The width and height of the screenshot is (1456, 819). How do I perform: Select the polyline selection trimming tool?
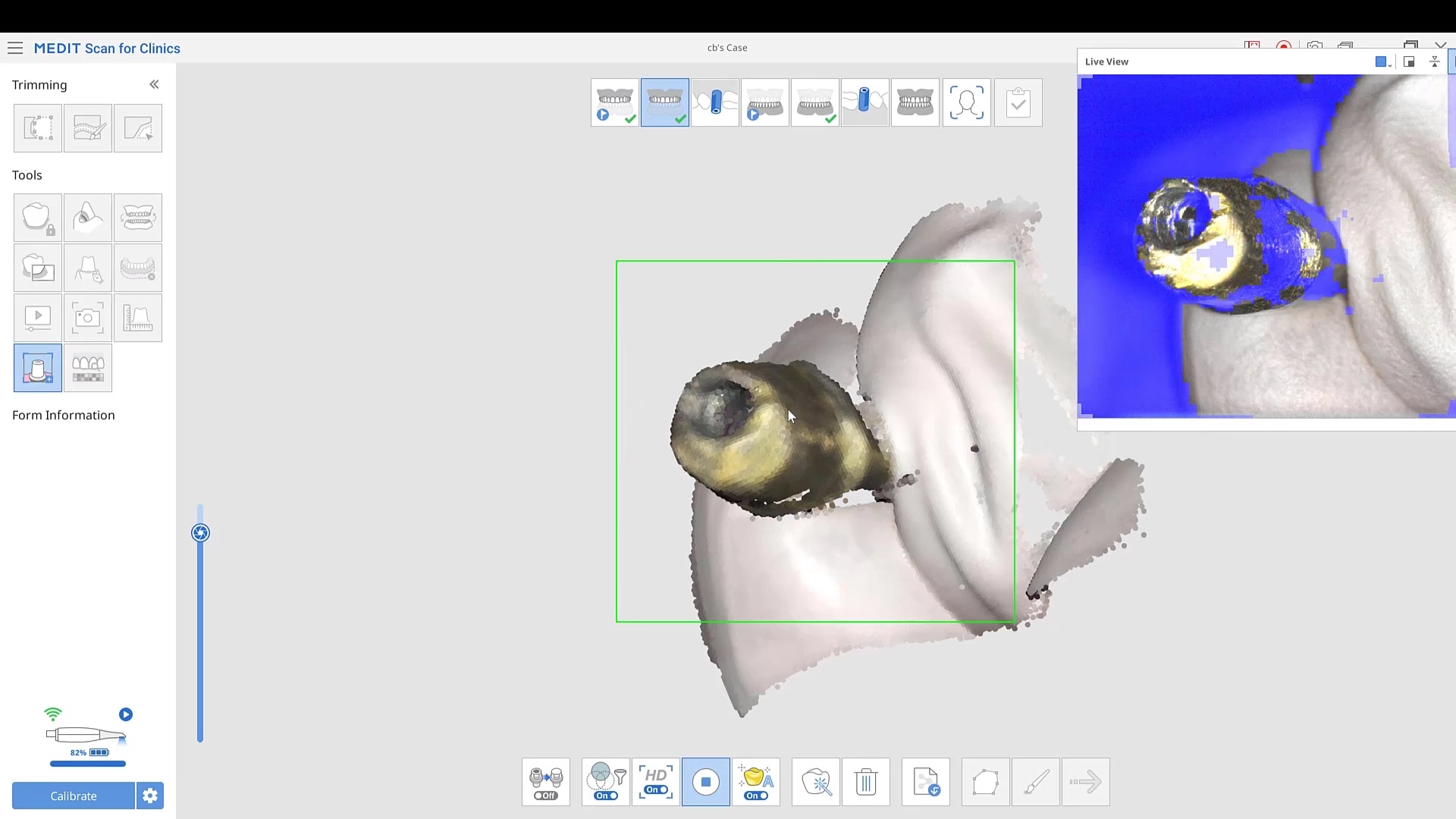pos(138,128)
